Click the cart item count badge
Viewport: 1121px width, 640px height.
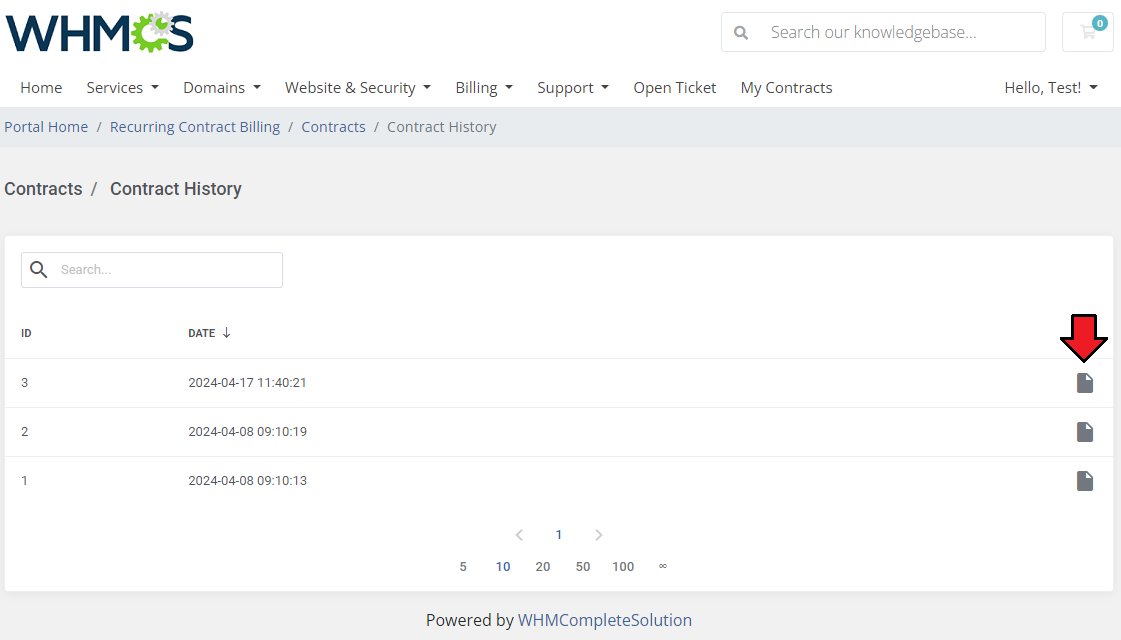pos(1100,23)
